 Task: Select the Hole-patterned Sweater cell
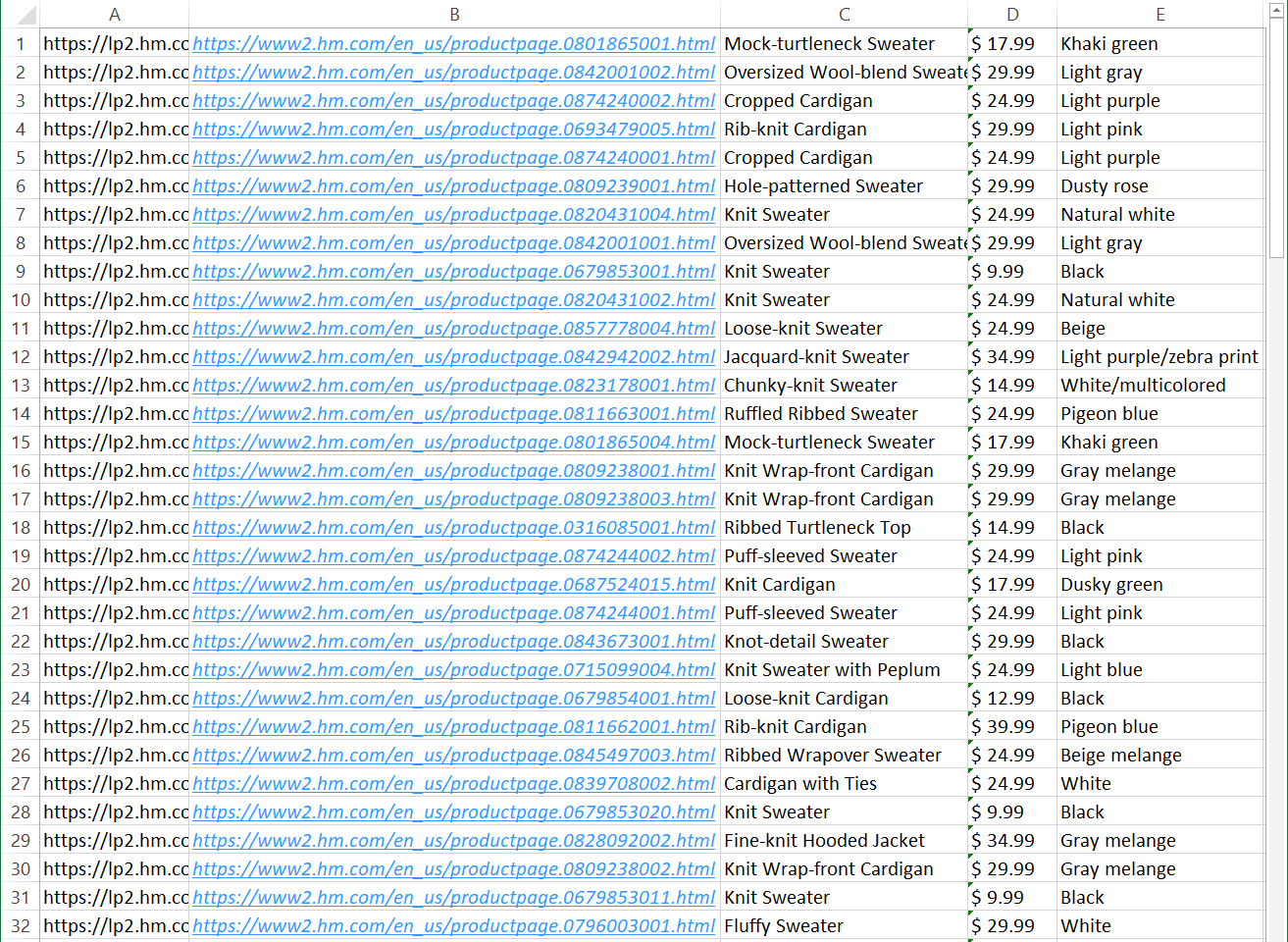pyautogui.click(x=823, y=186)
